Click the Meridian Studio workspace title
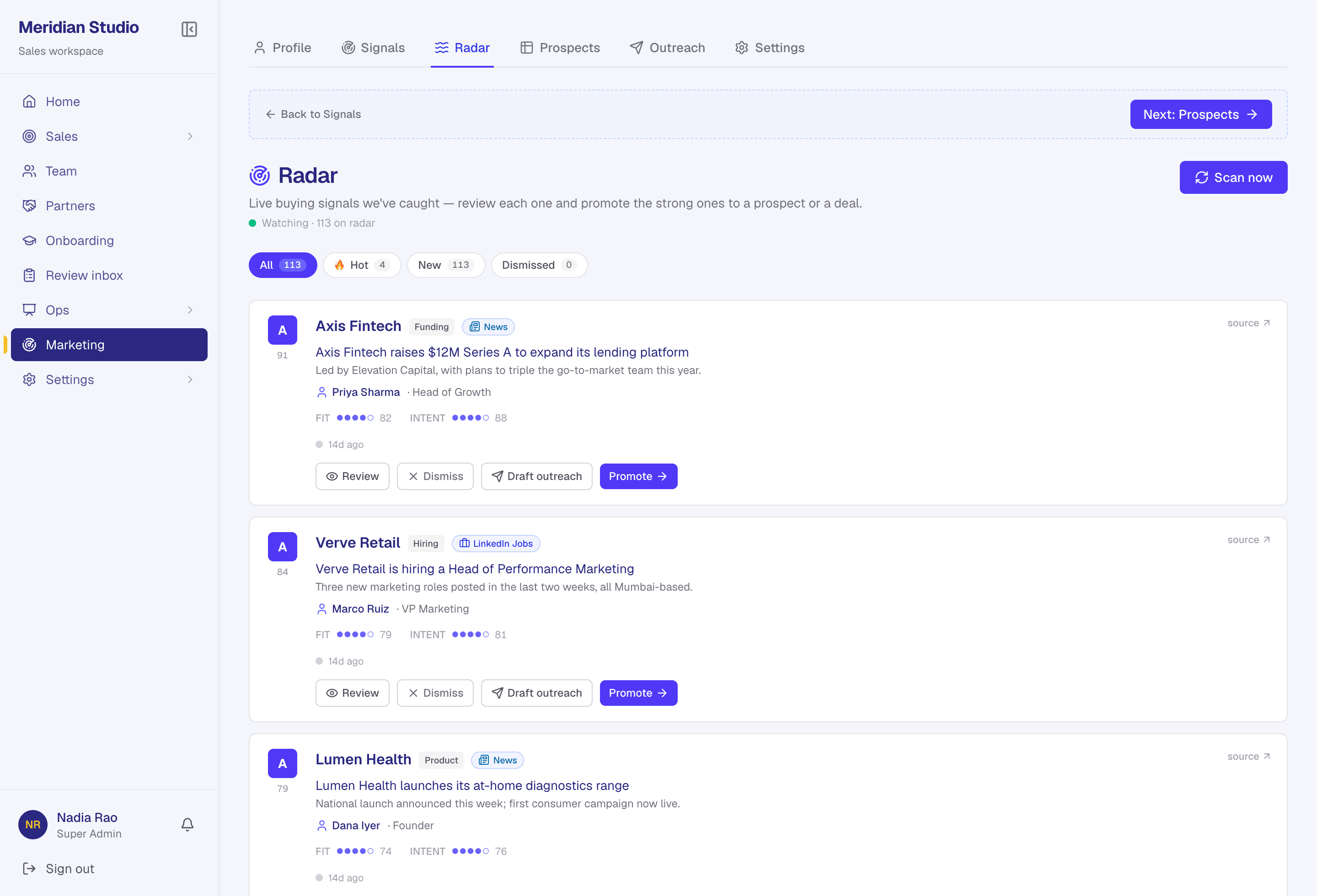The image size is (1317, 896). 78,27
